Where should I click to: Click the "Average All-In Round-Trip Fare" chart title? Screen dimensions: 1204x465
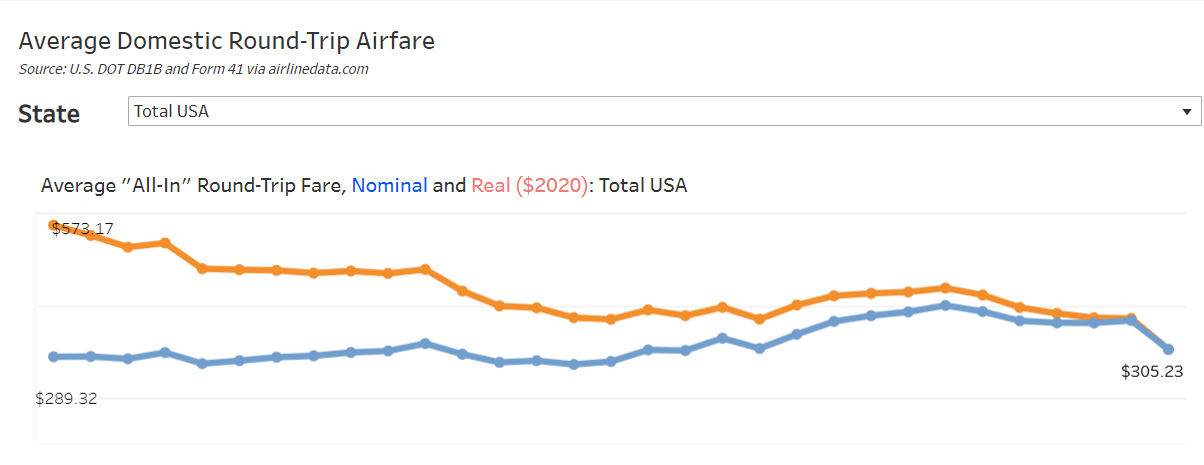(195, 185)
